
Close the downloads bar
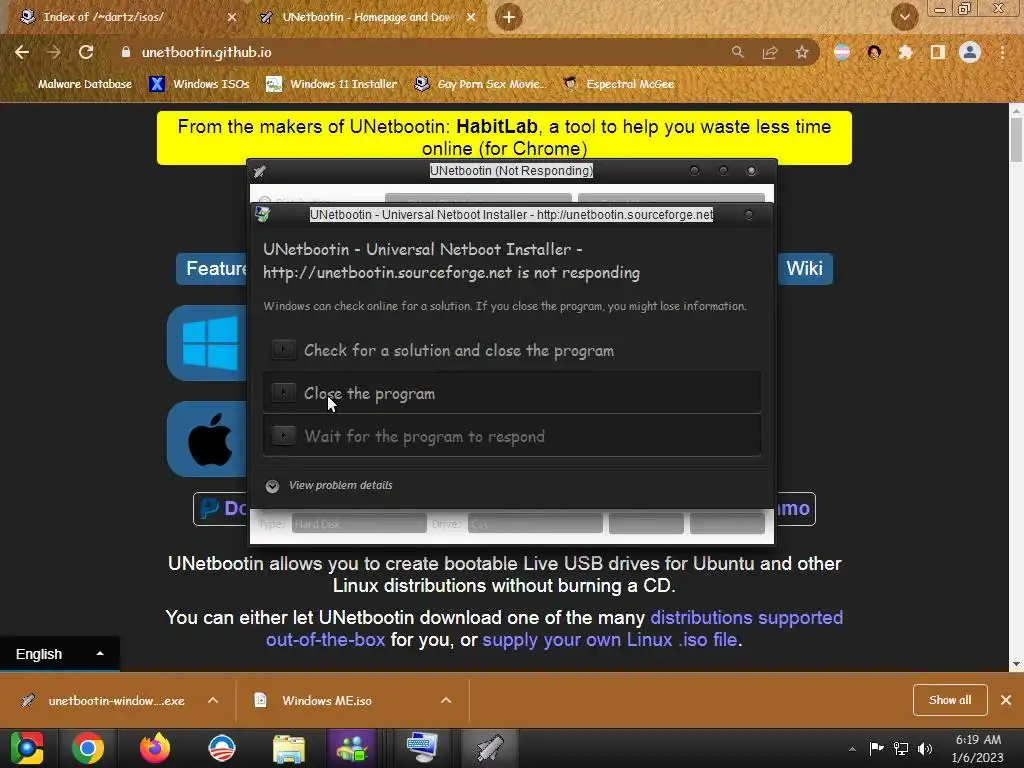point(1006,700)
